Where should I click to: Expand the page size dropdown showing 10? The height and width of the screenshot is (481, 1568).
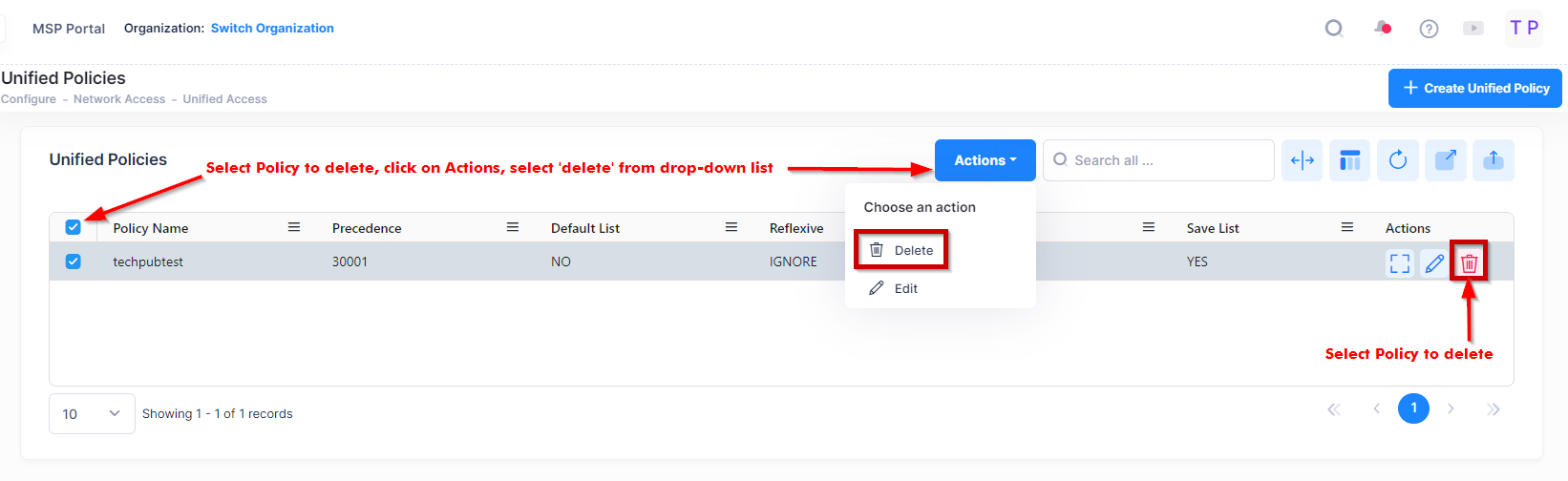tap(92, 414)
